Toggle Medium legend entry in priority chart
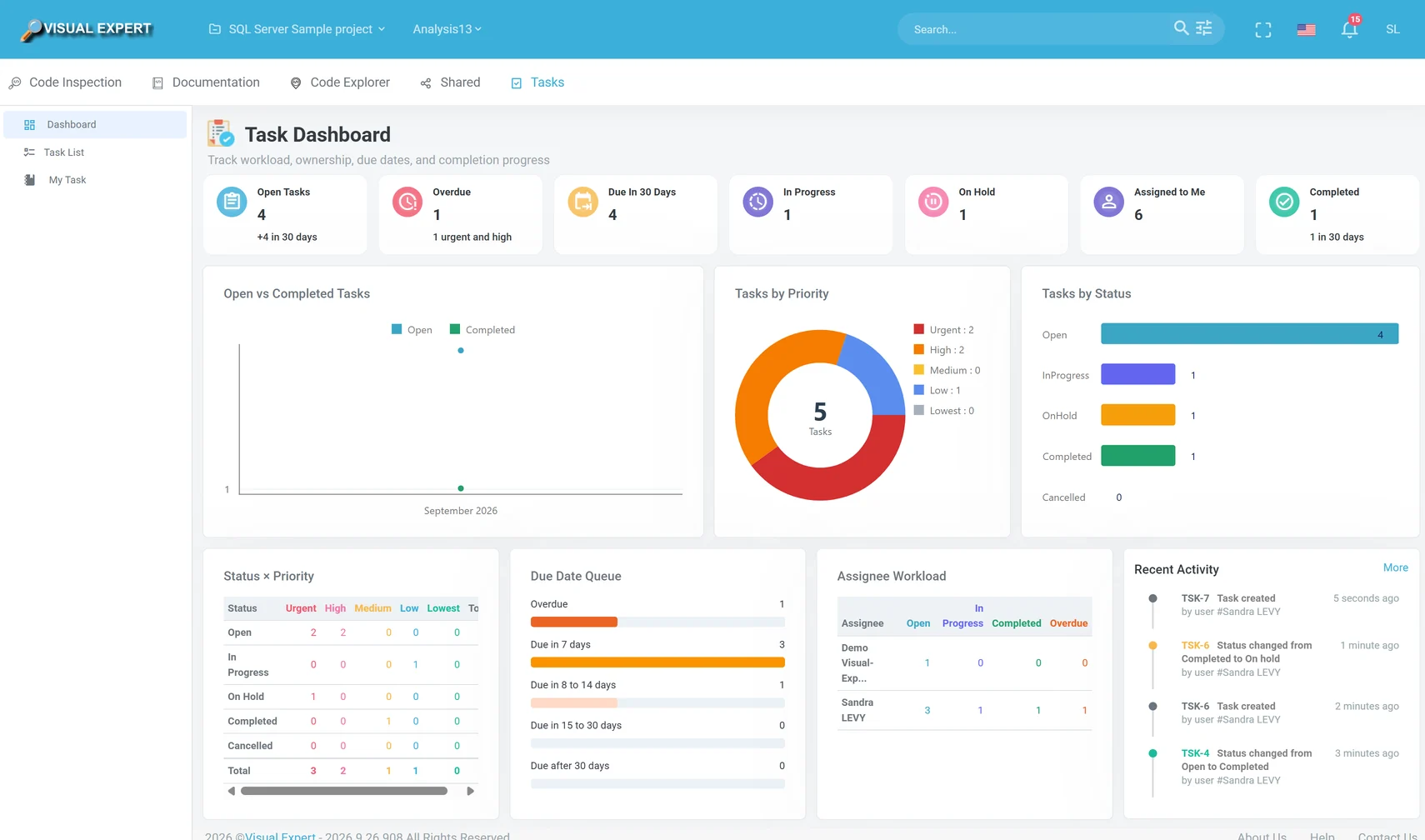 pyautogui.click(x=947, y=370)
